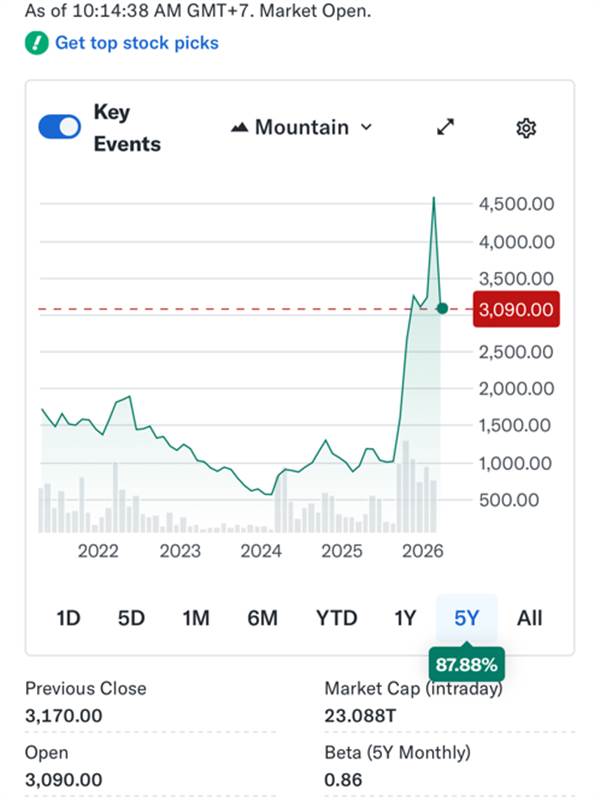Click the 87.88% return badge
Image resolution: width=600 pixels, height=800 pixels.
tap(467, 664)
